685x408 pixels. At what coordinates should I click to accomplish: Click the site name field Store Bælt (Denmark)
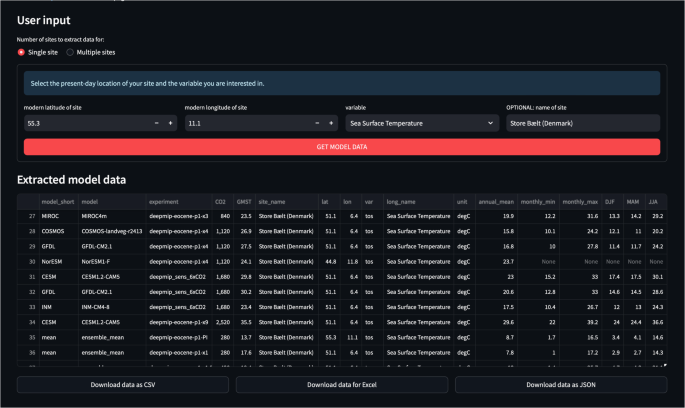pyautogui.click(x=583, y=123)
